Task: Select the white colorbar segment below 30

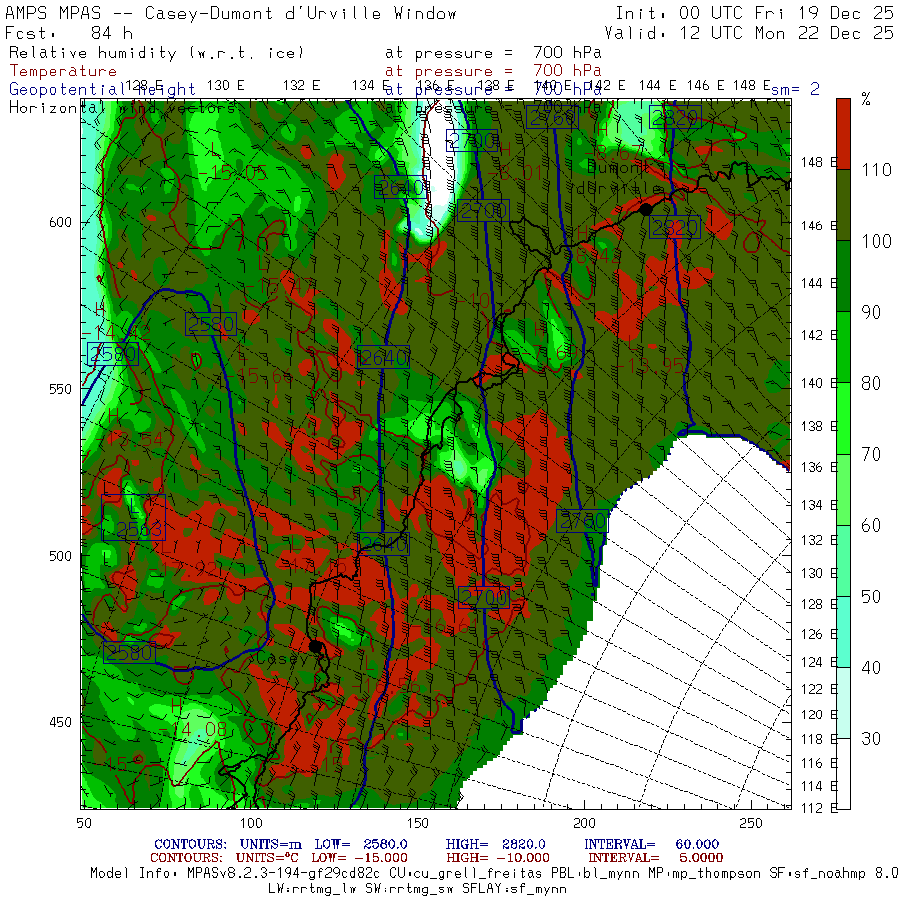Action: [x=843, y=774]
